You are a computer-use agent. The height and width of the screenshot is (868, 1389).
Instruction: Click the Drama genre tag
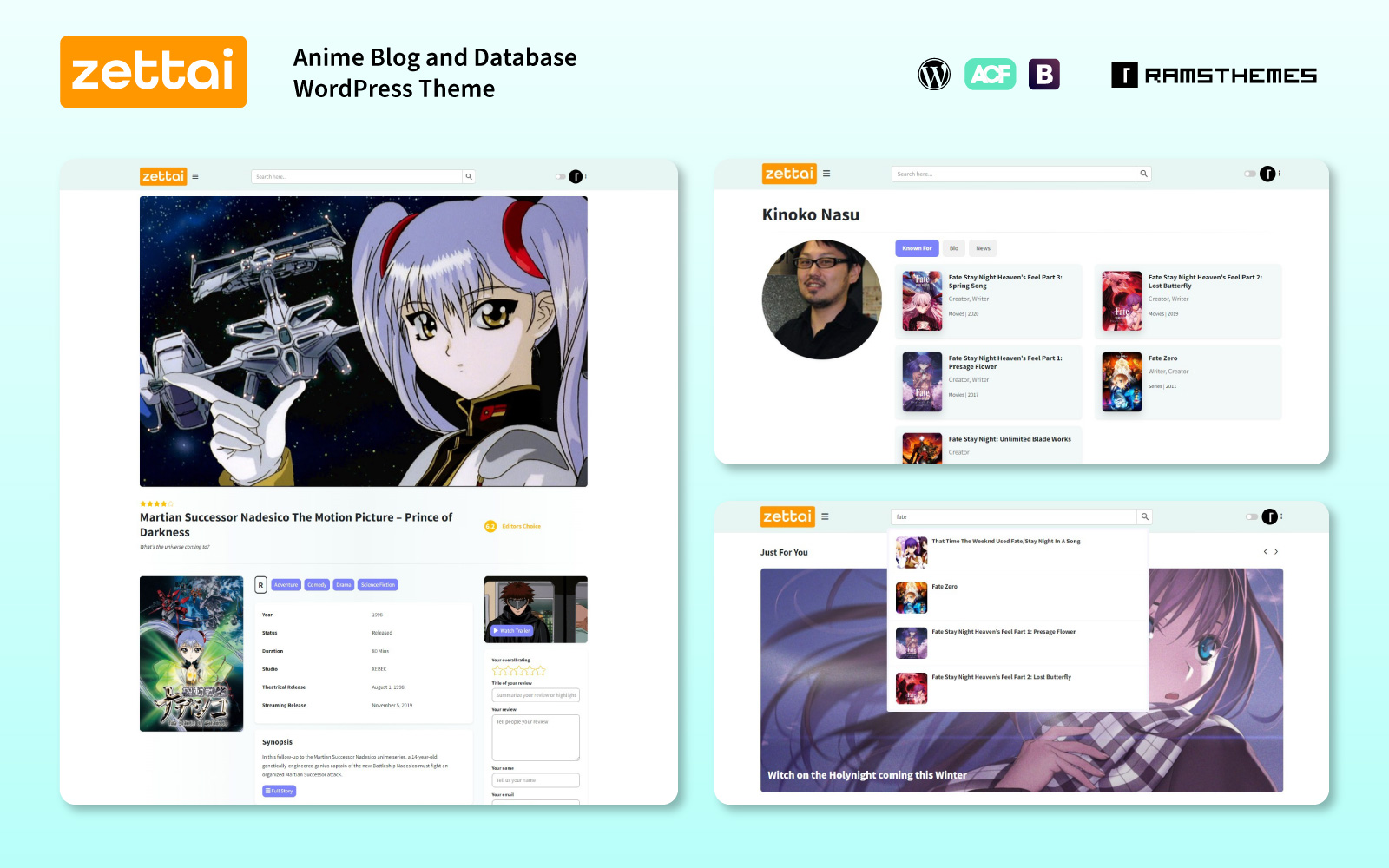[x=344, y=585]
